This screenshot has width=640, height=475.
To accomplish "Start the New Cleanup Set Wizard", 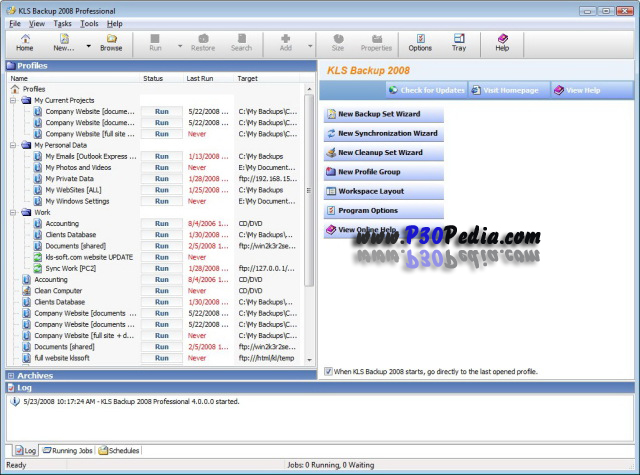I will [384, 152].
